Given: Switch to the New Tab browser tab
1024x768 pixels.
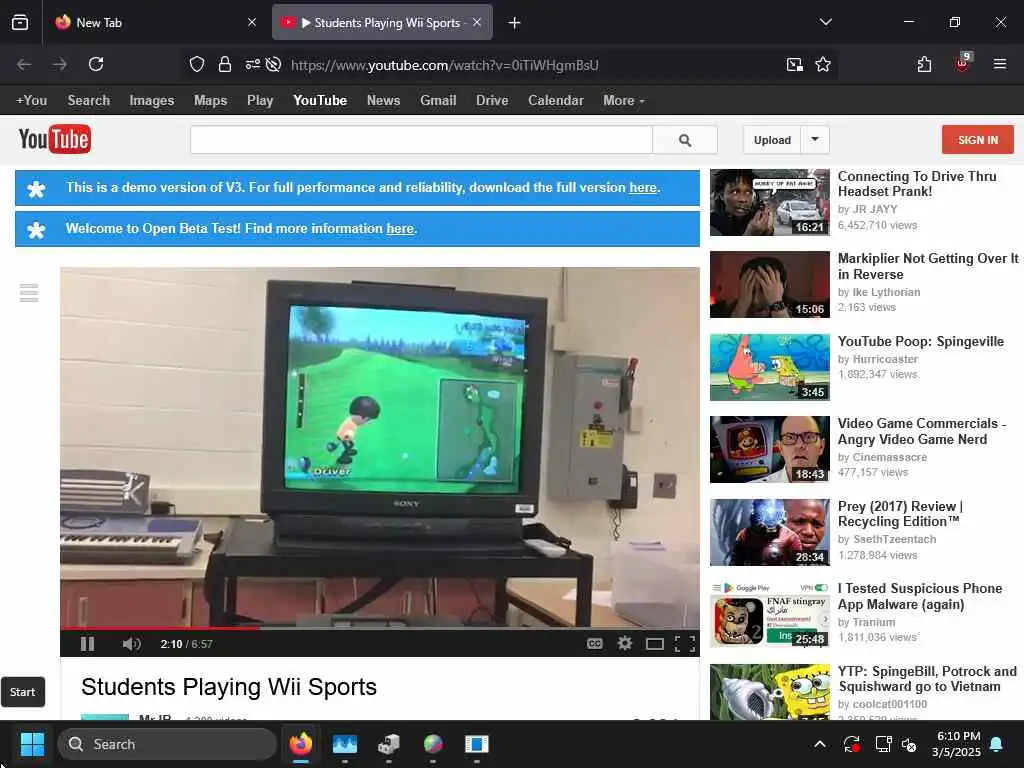Looking at the screenshot, I should click(x=155, y=23).
